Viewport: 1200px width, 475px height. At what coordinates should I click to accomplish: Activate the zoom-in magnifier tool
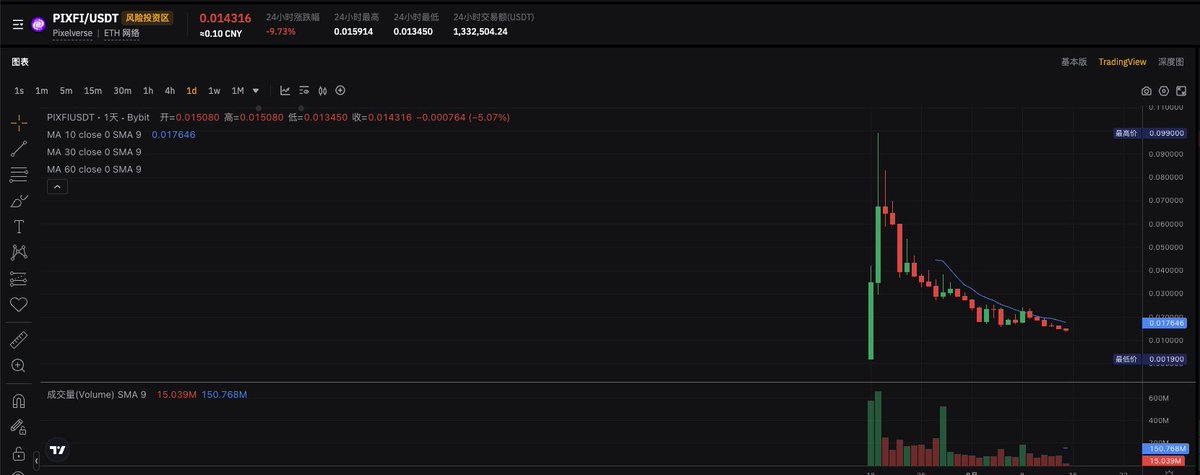pyautogui.click(x=18, y=366)
